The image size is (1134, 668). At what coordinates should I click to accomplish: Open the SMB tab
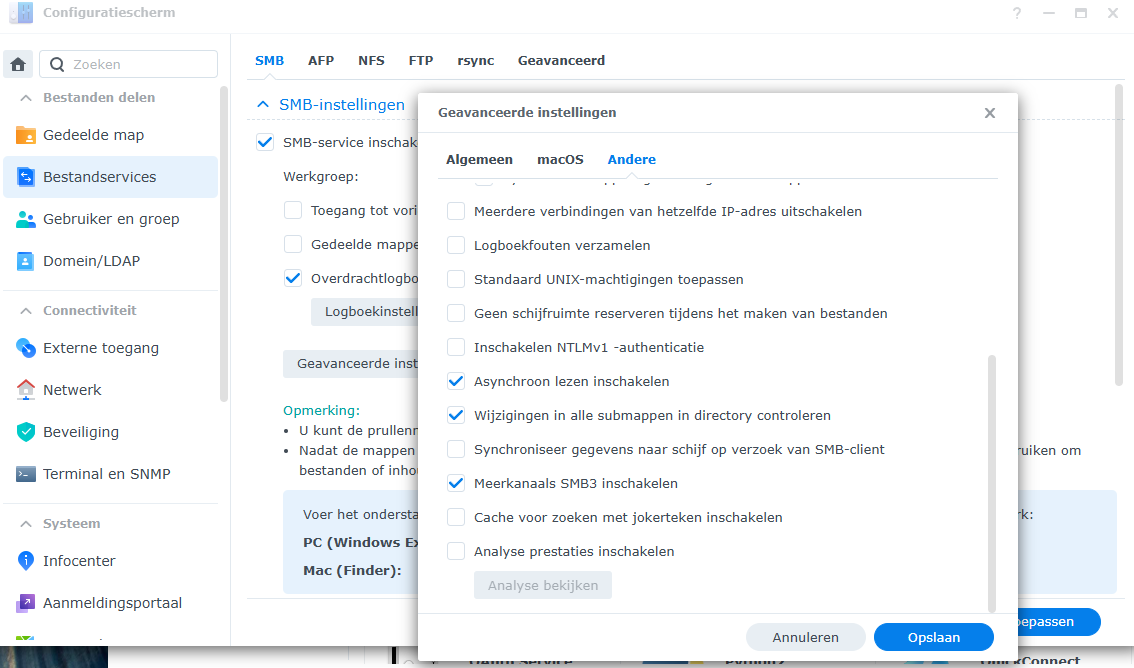pos(269,61)
